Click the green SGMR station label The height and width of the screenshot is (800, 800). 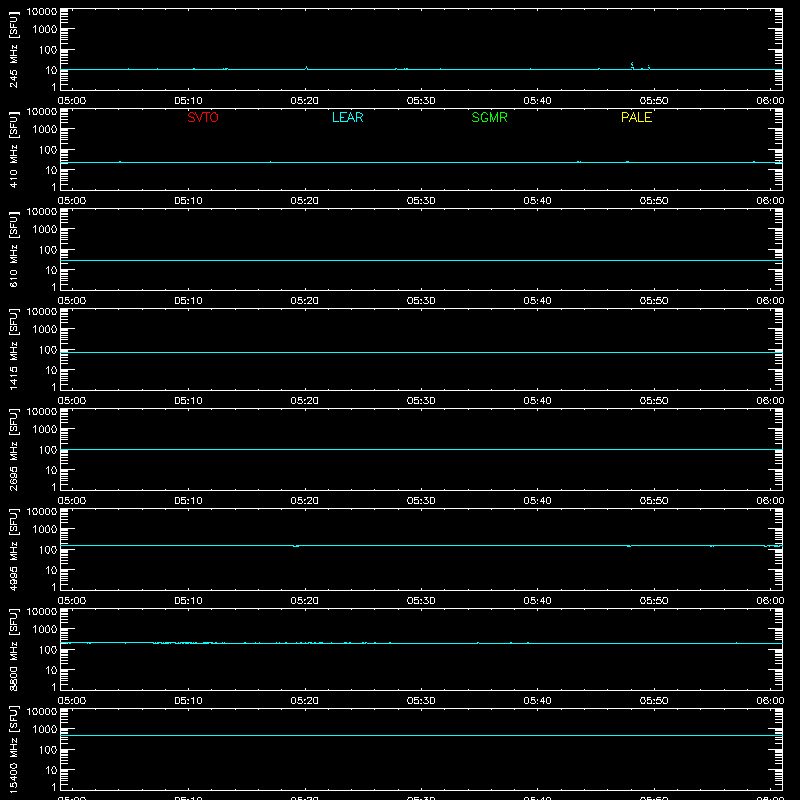click(489, 117)
